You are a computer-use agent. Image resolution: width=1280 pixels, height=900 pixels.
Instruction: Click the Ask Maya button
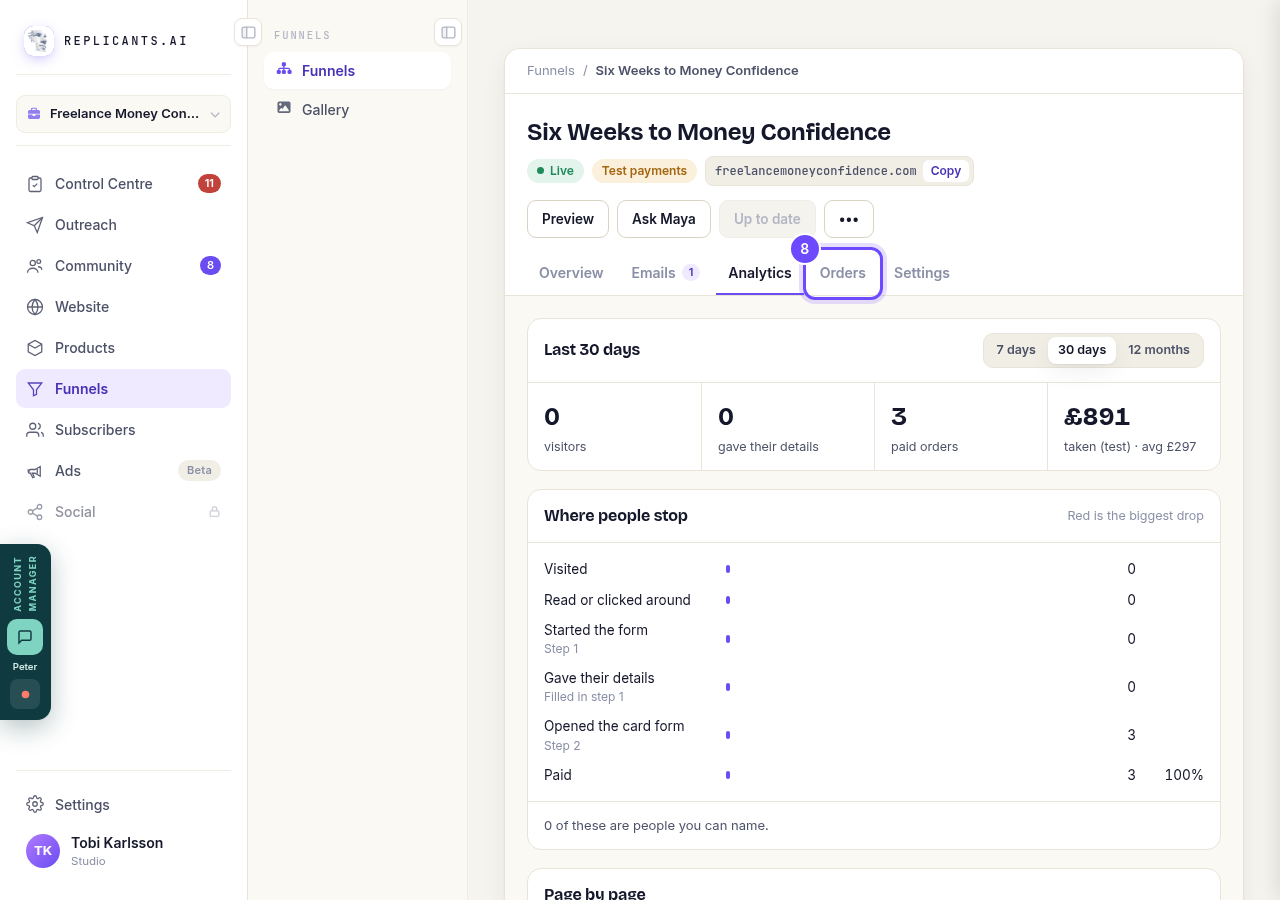(664, 219)
